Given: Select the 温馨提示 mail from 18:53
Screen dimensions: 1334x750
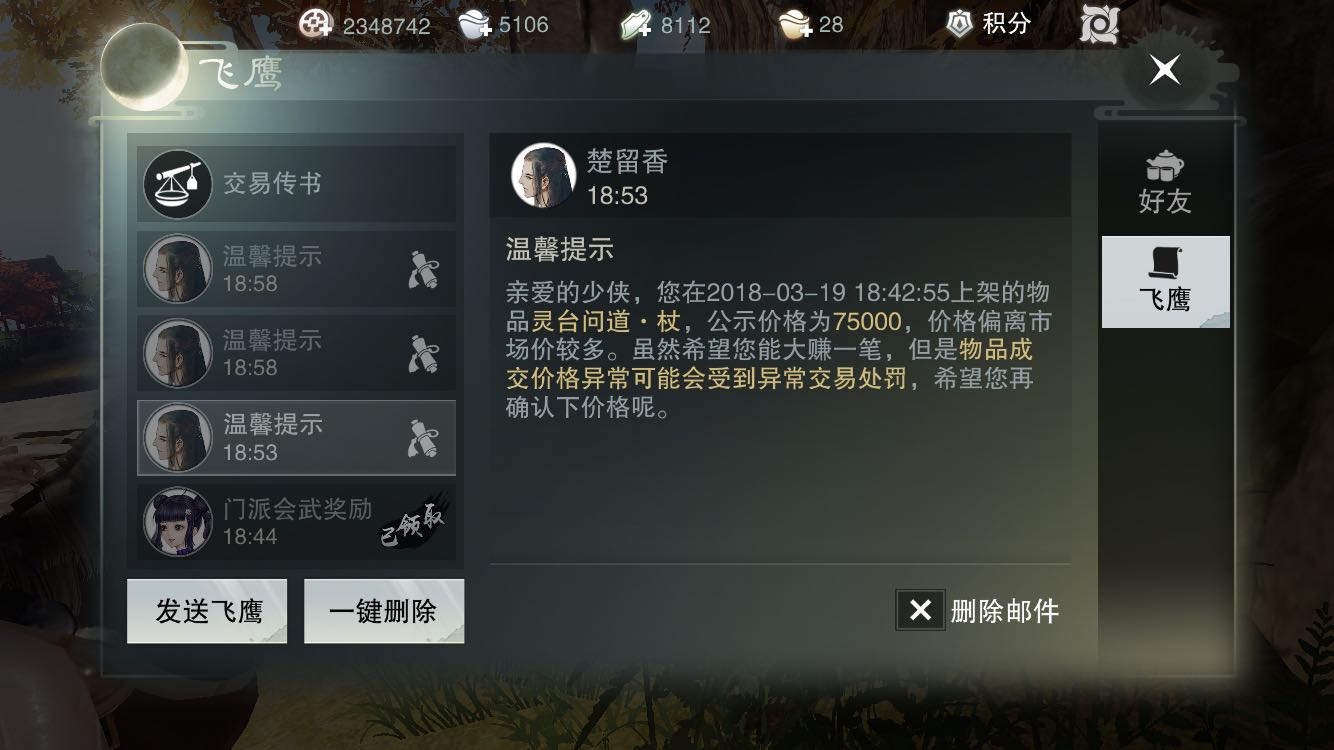Looking at the screenshot, I should 296,438.
